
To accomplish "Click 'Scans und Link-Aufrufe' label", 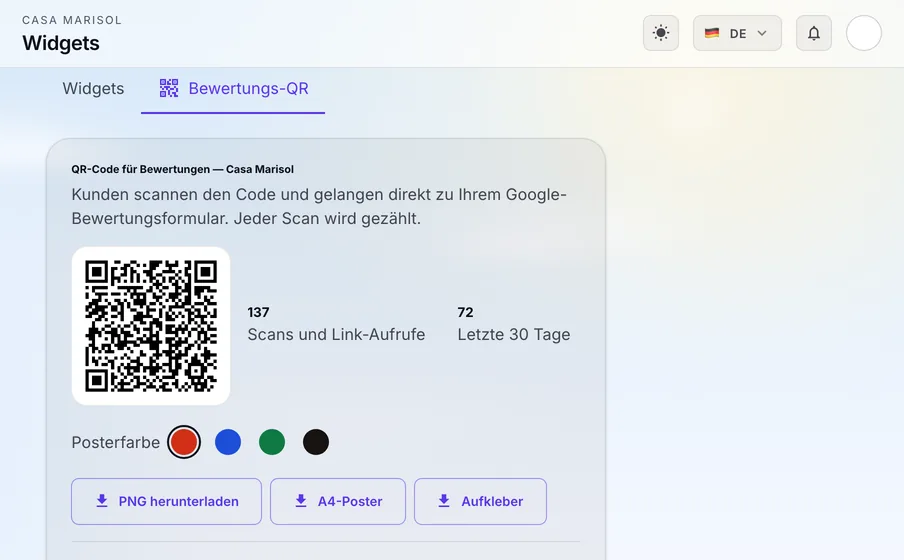I will pos(336,335).
